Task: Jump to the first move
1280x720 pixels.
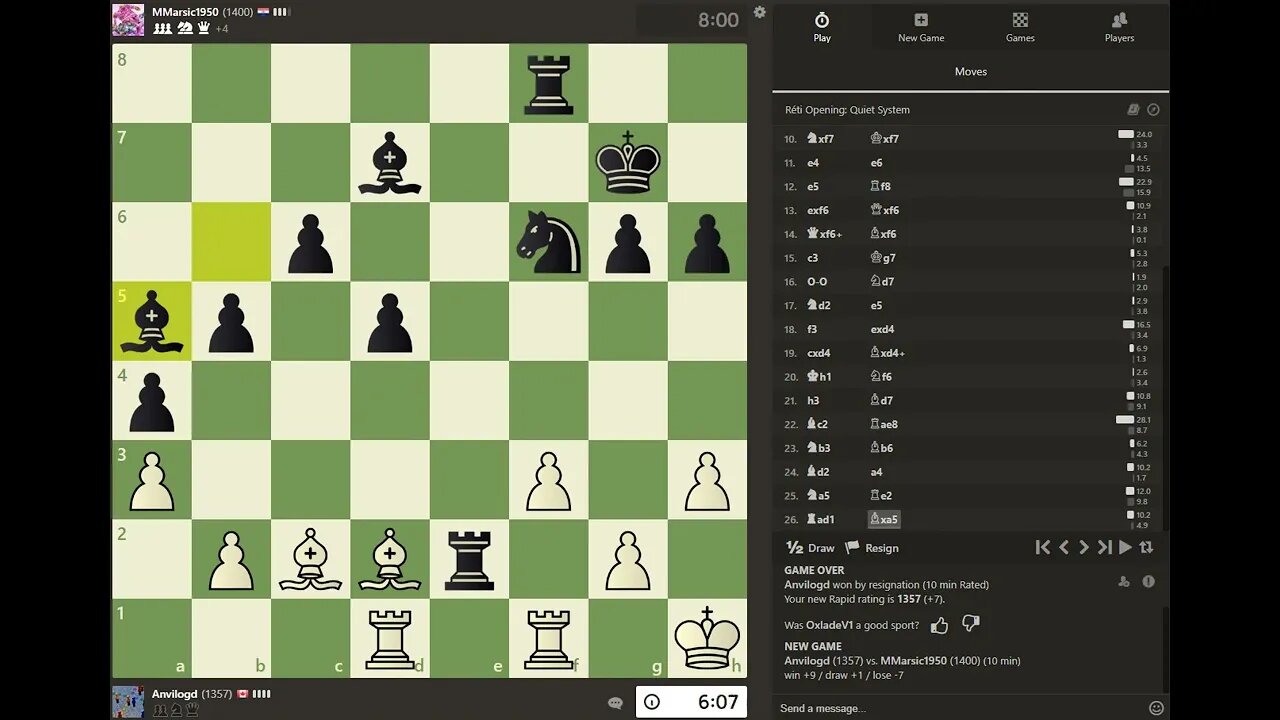Action: [x=1043, y=547]
